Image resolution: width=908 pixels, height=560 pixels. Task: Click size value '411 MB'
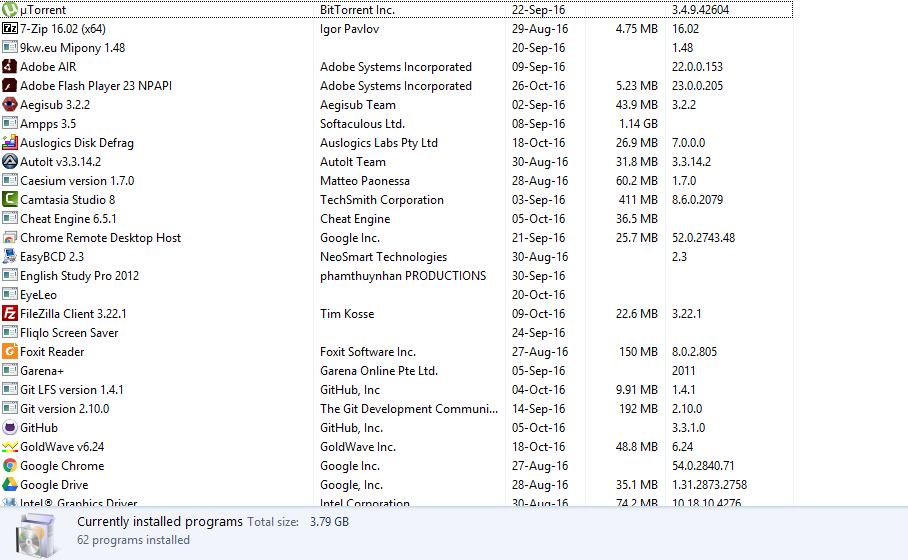pyautogui.click(x=638, y=200)
